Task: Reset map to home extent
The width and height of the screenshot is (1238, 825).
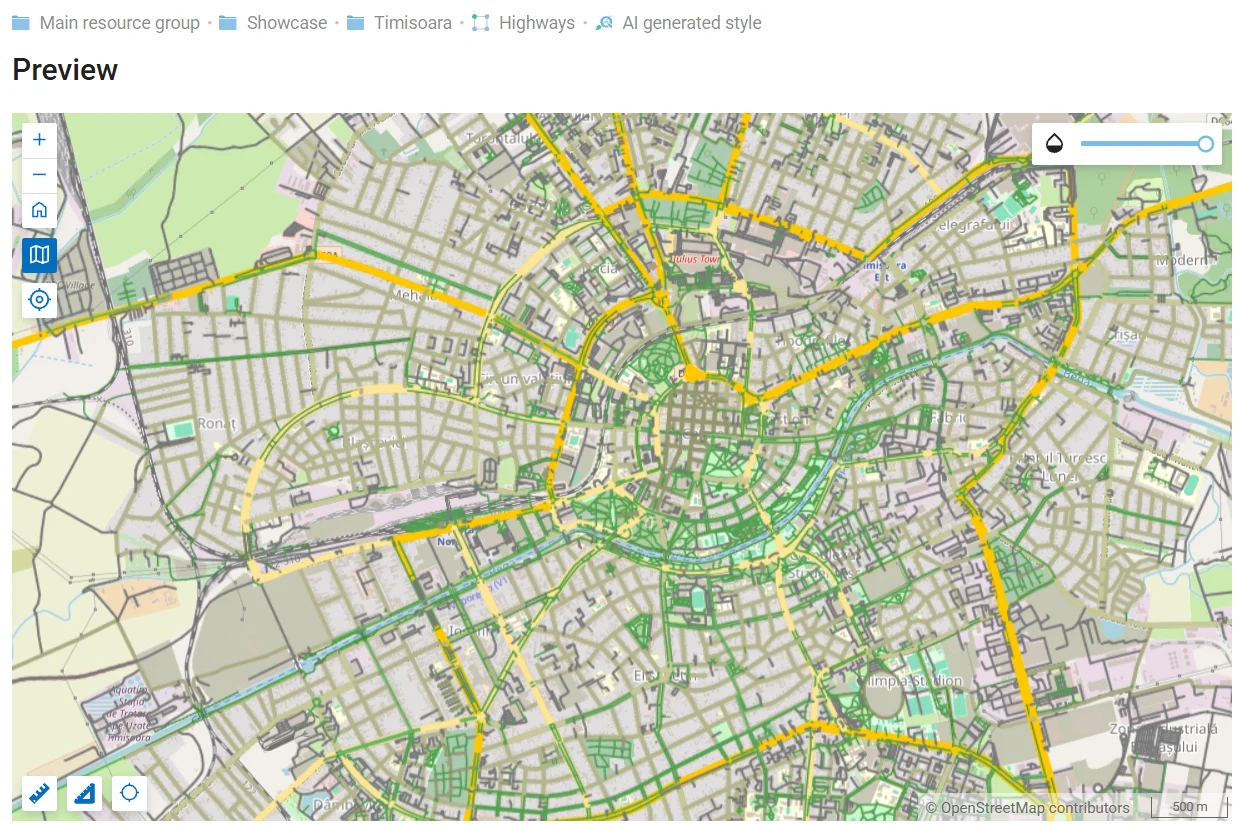Action: (39, 210)
